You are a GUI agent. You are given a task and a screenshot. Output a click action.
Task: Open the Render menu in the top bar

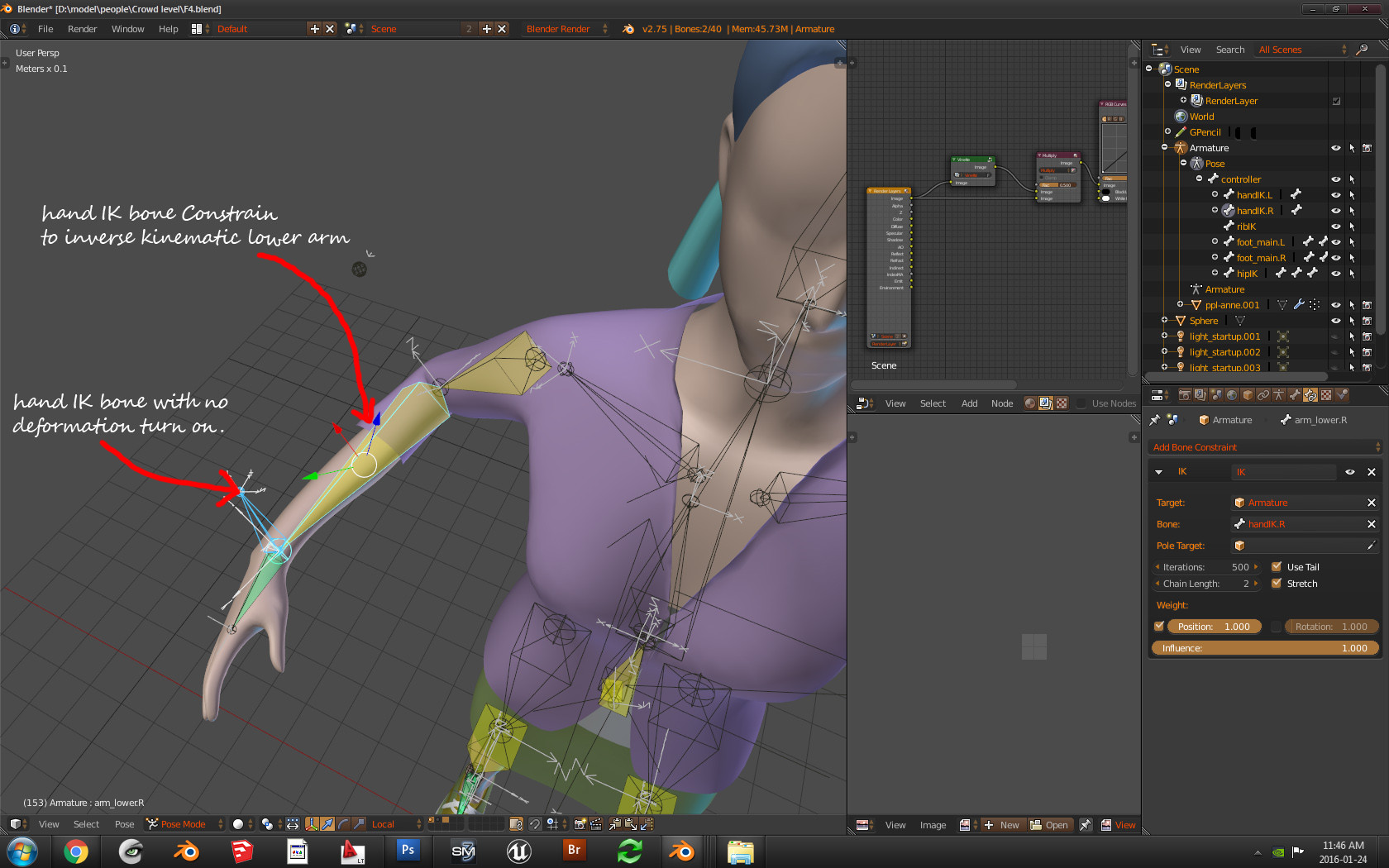82,29
